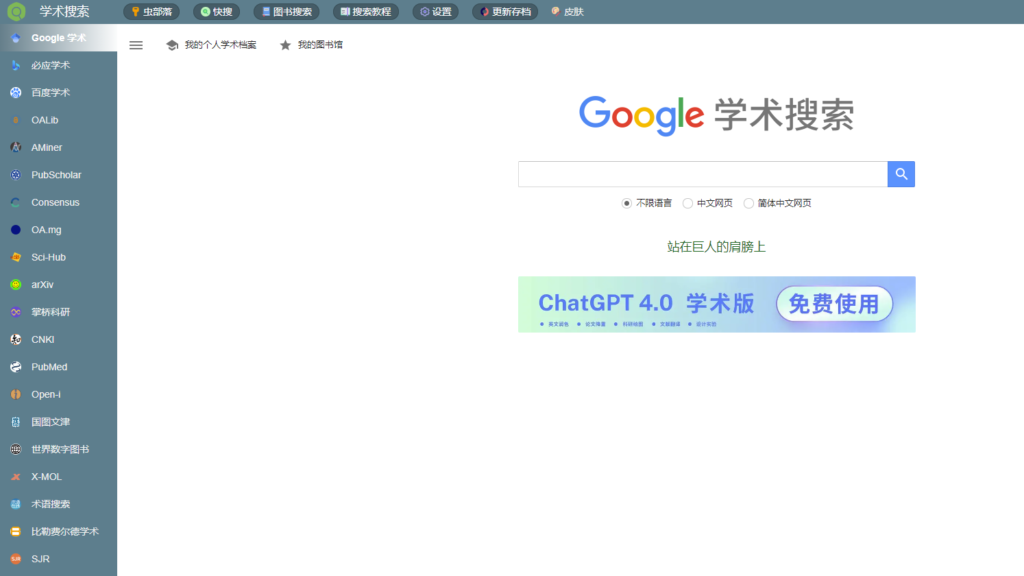Click the 站在巨人的肩膀上 text
This screenshot has height=576, width=1024.
click(x=716, y=247)
